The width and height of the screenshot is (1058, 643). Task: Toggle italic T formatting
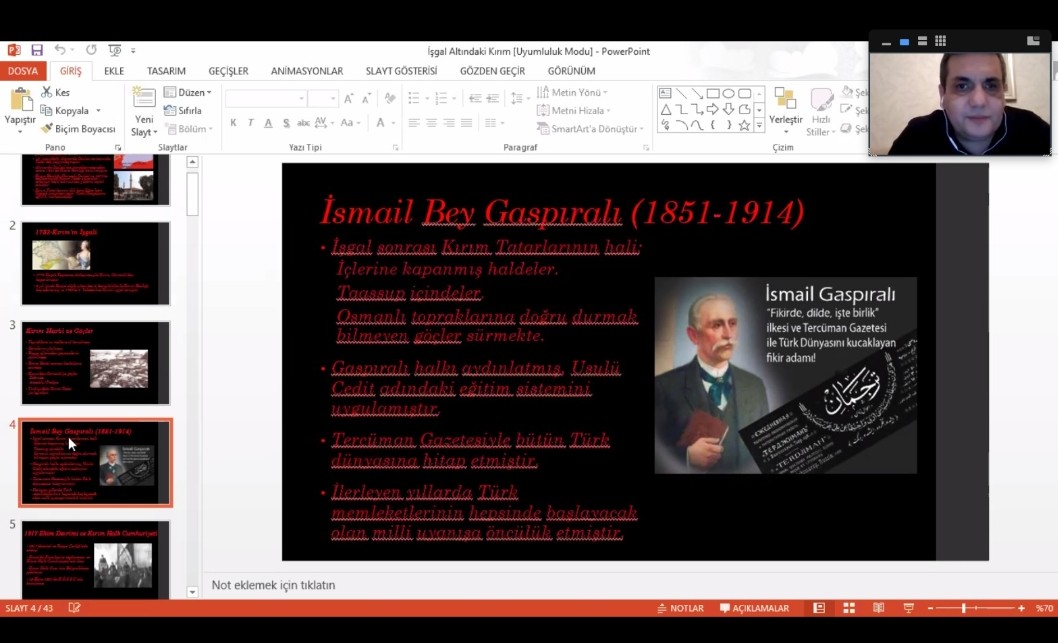[x=250, y=123]
